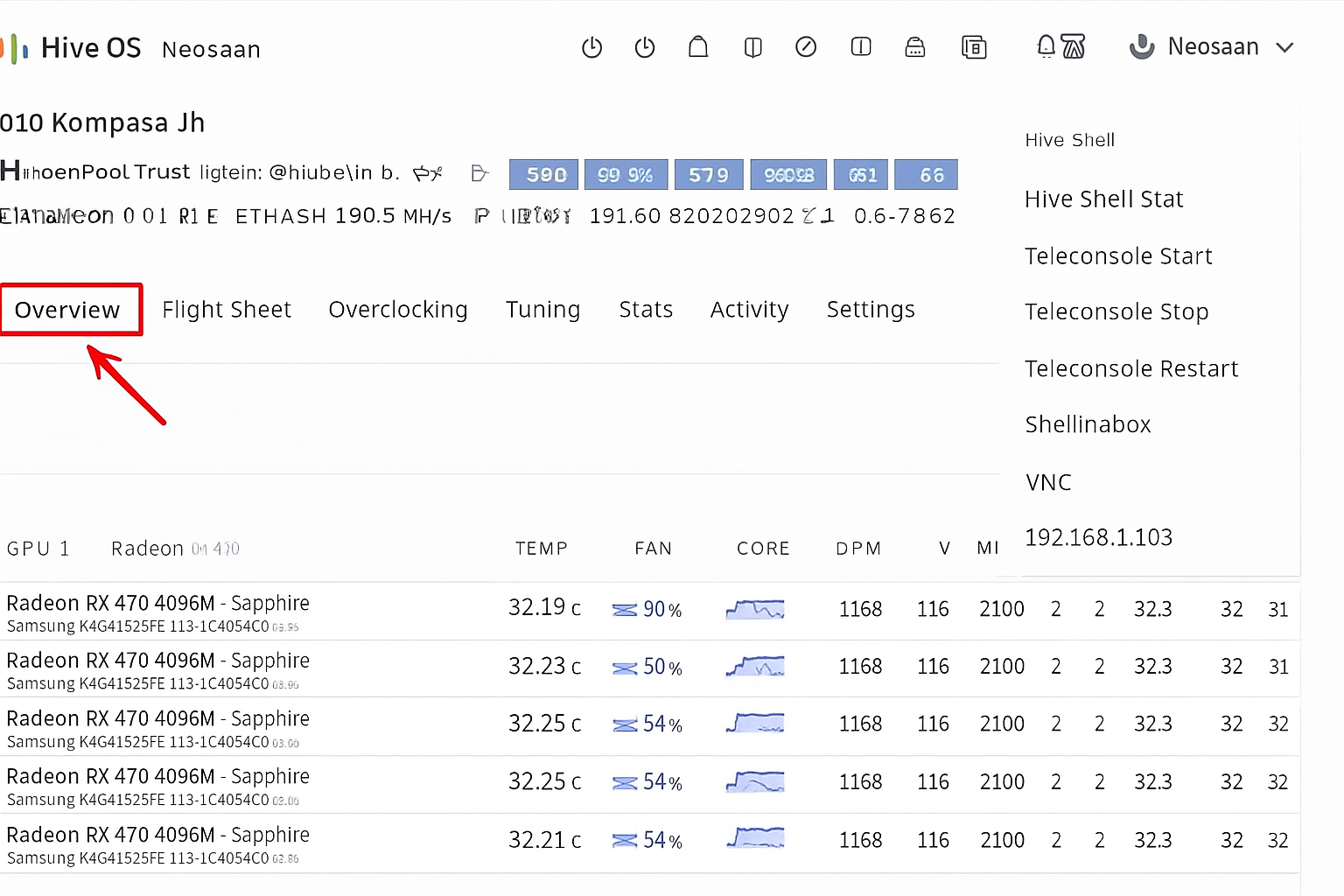Open the core graph in the 32.23 c row
This screenshot has height=896, width=1344.
[755, 667]
